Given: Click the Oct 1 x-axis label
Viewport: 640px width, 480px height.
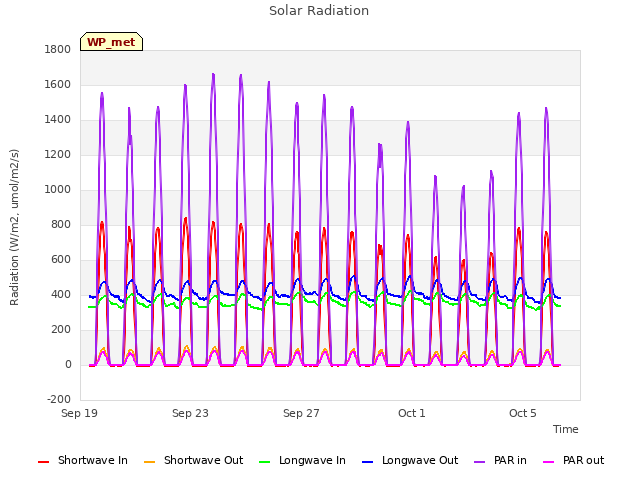Looking at the screenshot, I should [x=412, y=413].
